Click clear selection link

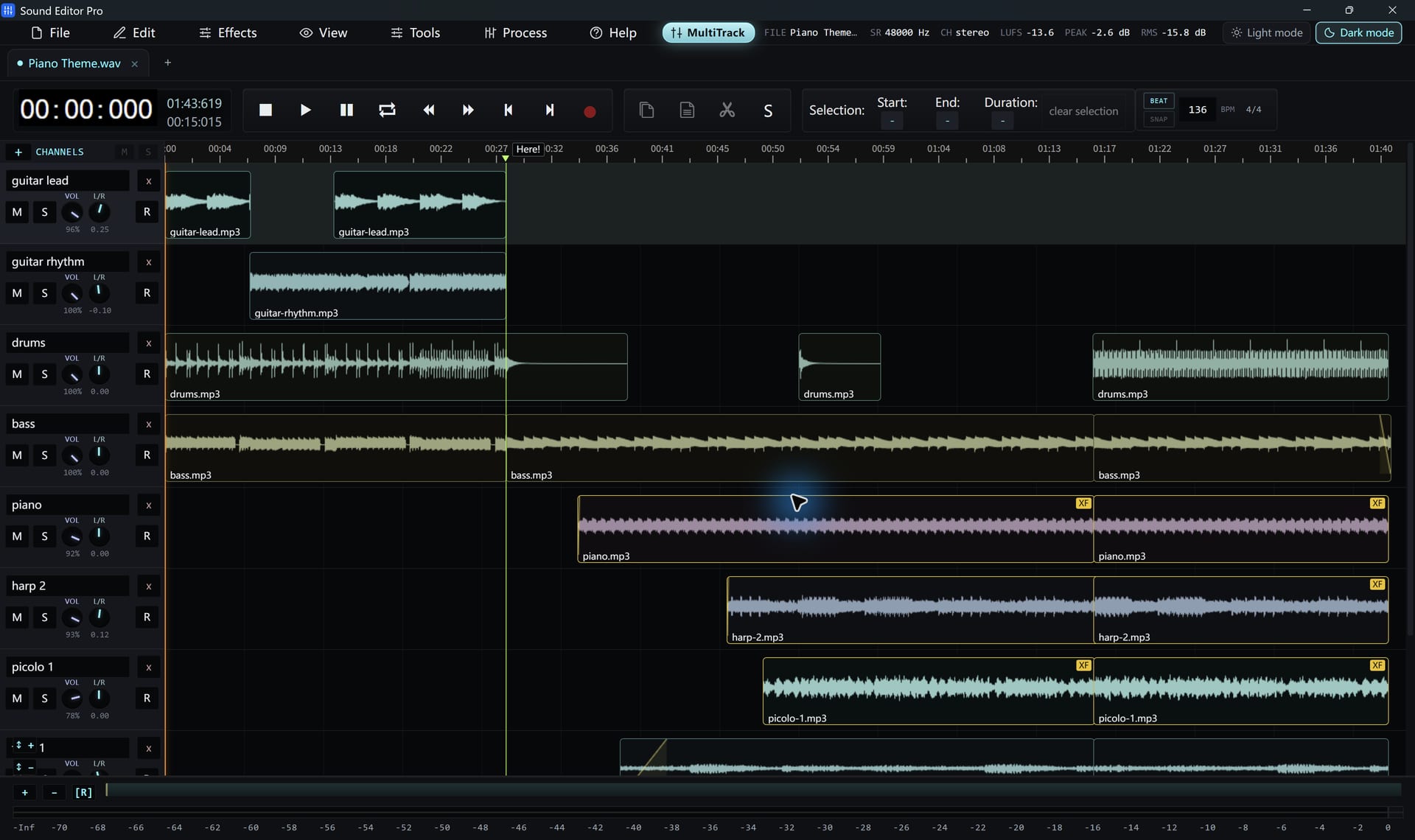[1083, 111]
